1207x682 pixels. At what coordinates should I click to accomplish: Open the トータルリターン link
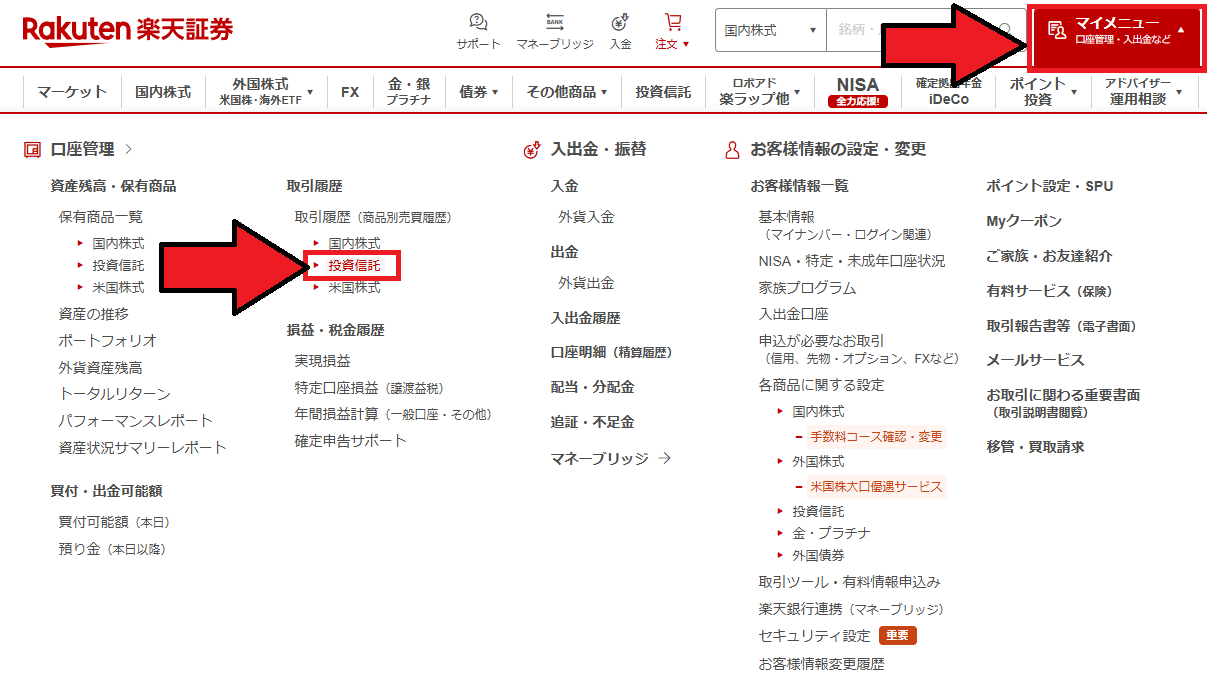pos(115,394)
